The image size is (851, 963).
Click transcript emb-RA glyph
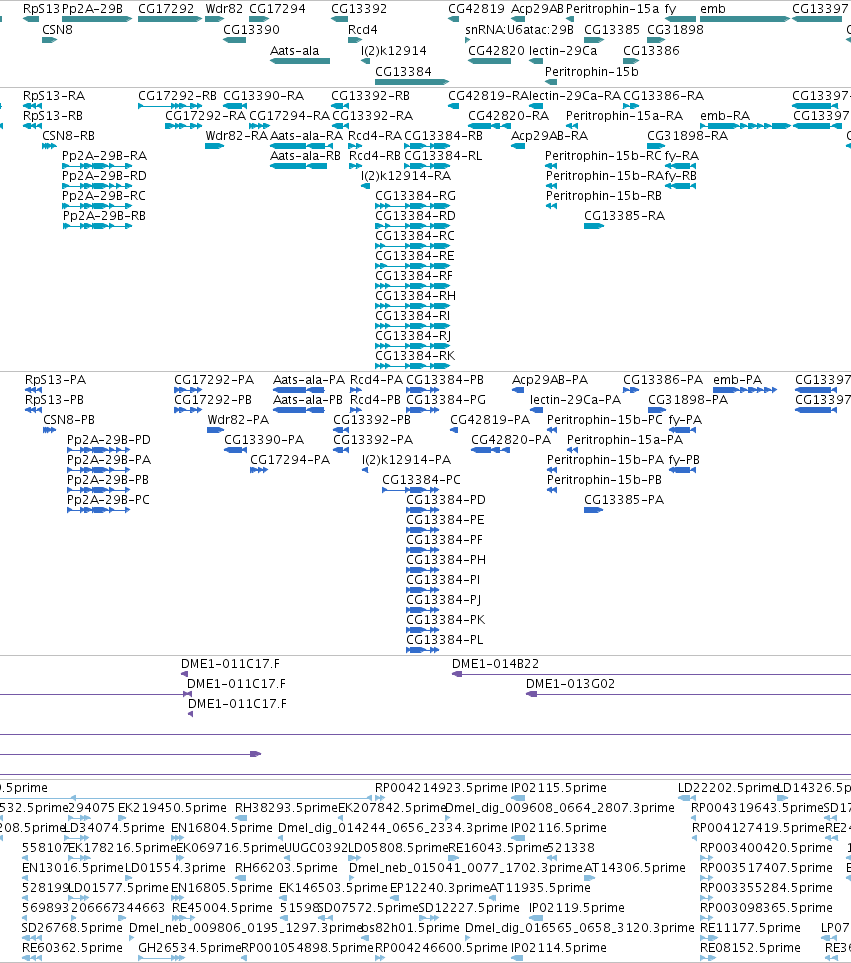745,126
